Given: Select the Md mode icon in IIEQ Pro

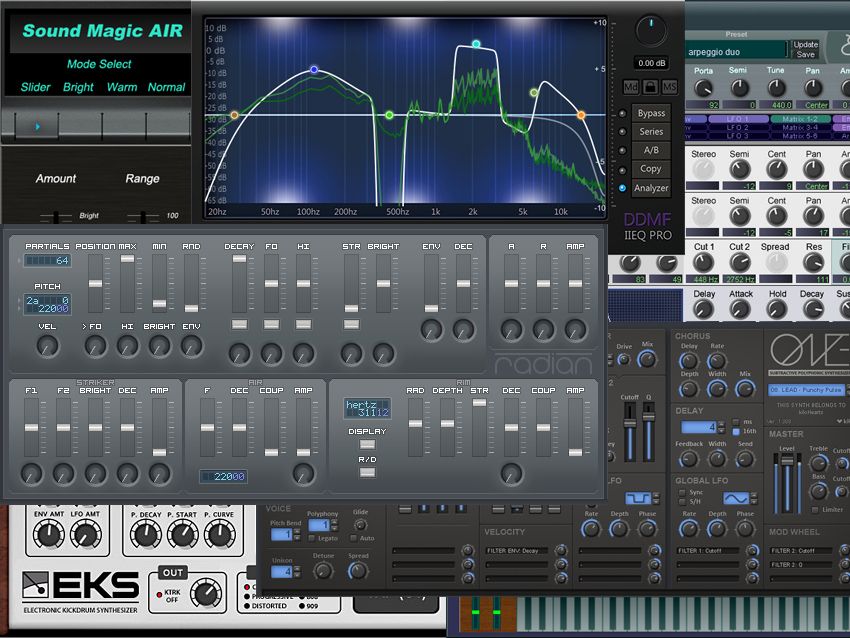Looking at the screenshot, I should [632, 87].
